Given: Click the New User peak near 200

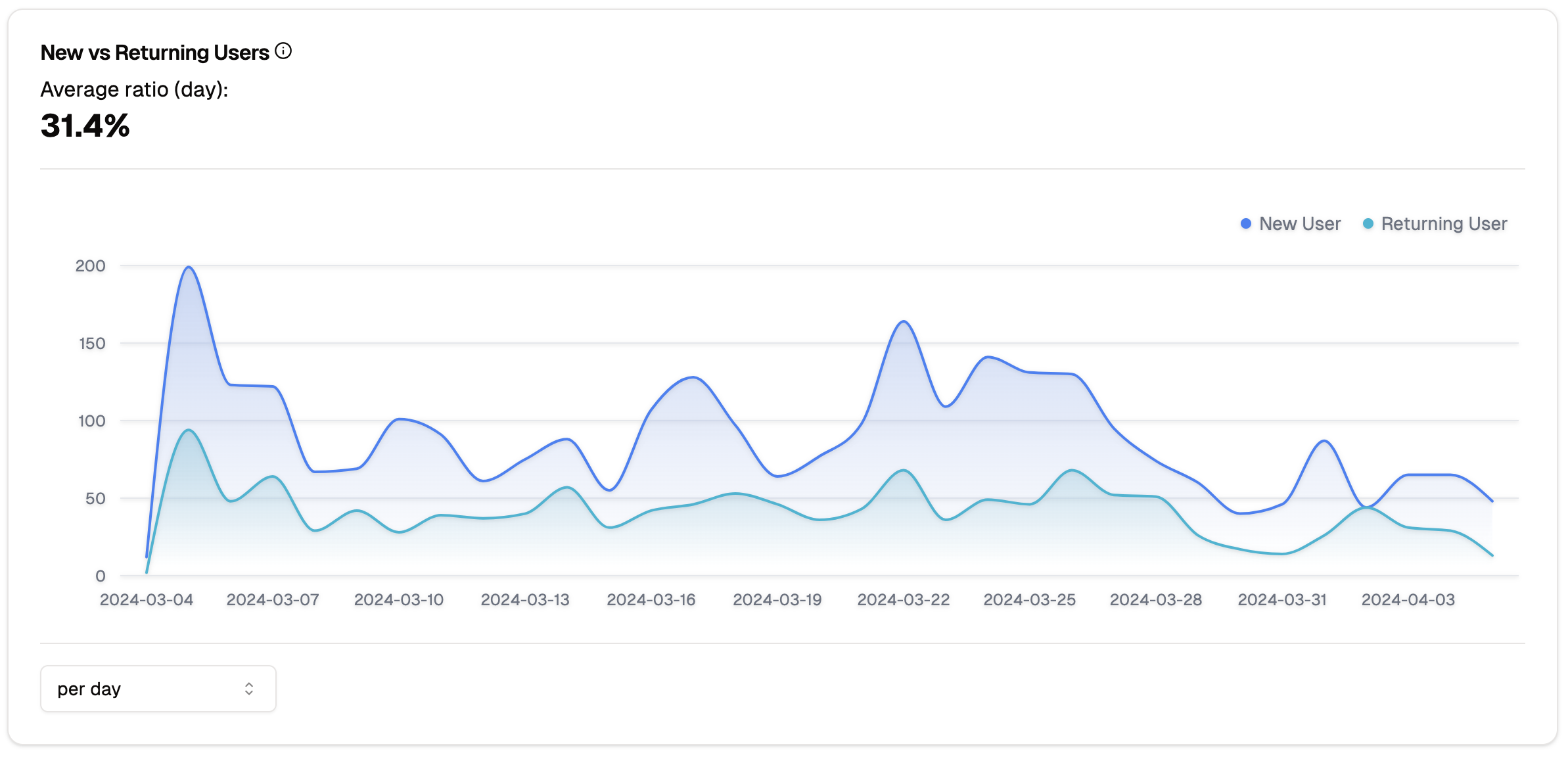Looking at the screenshot, I should click(189, 267).
